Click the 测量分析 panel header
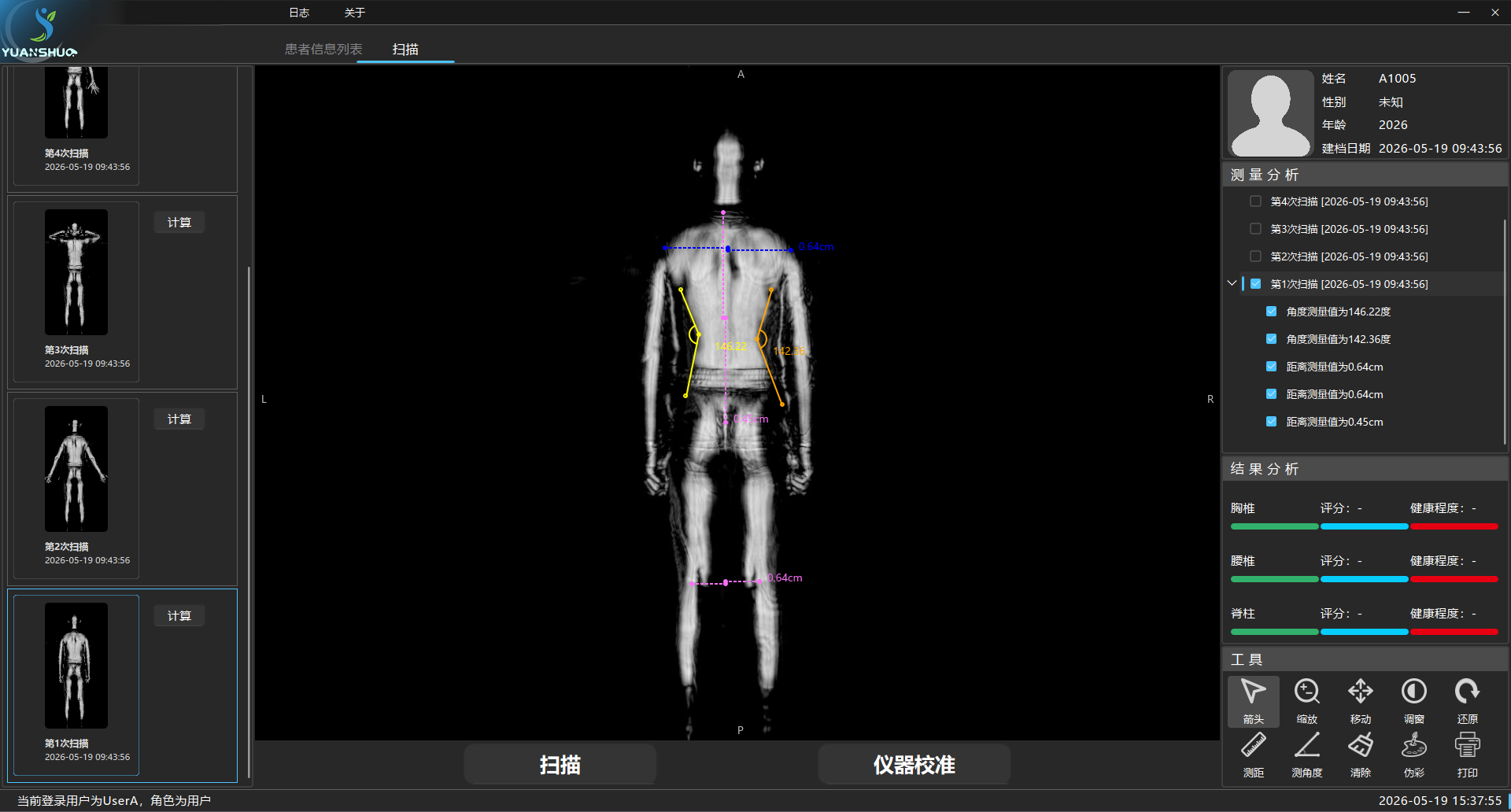 [x=1364, y=175]
